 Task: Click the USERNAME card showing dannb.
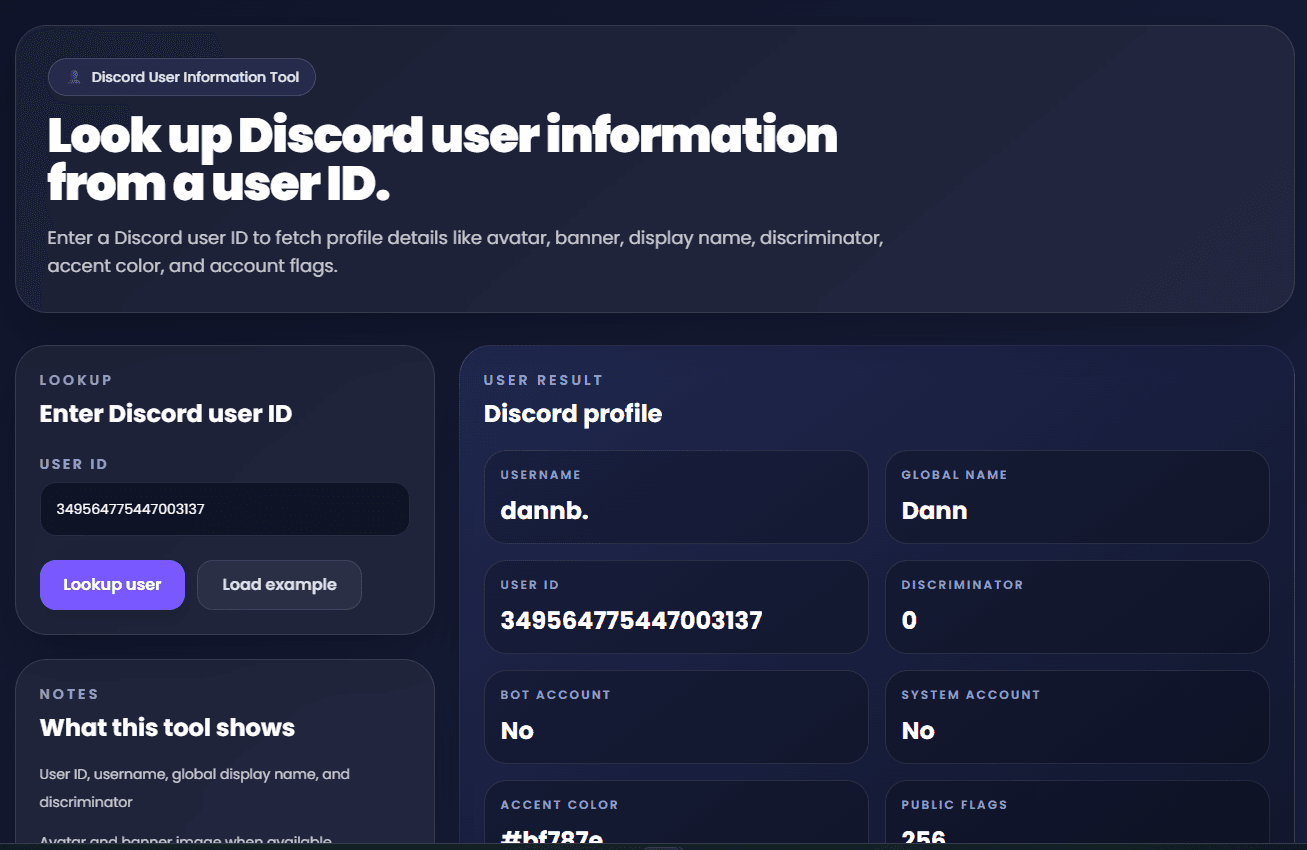(x=676, y=497)
